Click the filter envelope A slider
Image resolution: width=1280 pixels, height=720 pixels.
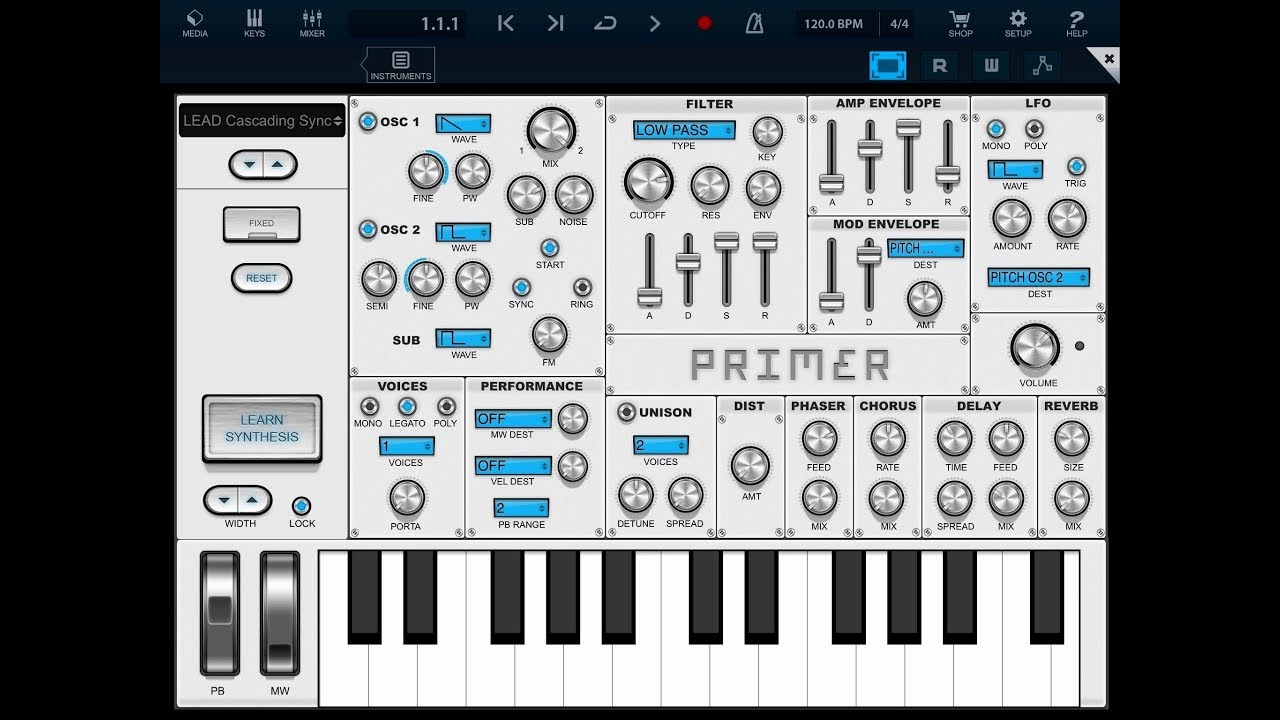(650, 270)
